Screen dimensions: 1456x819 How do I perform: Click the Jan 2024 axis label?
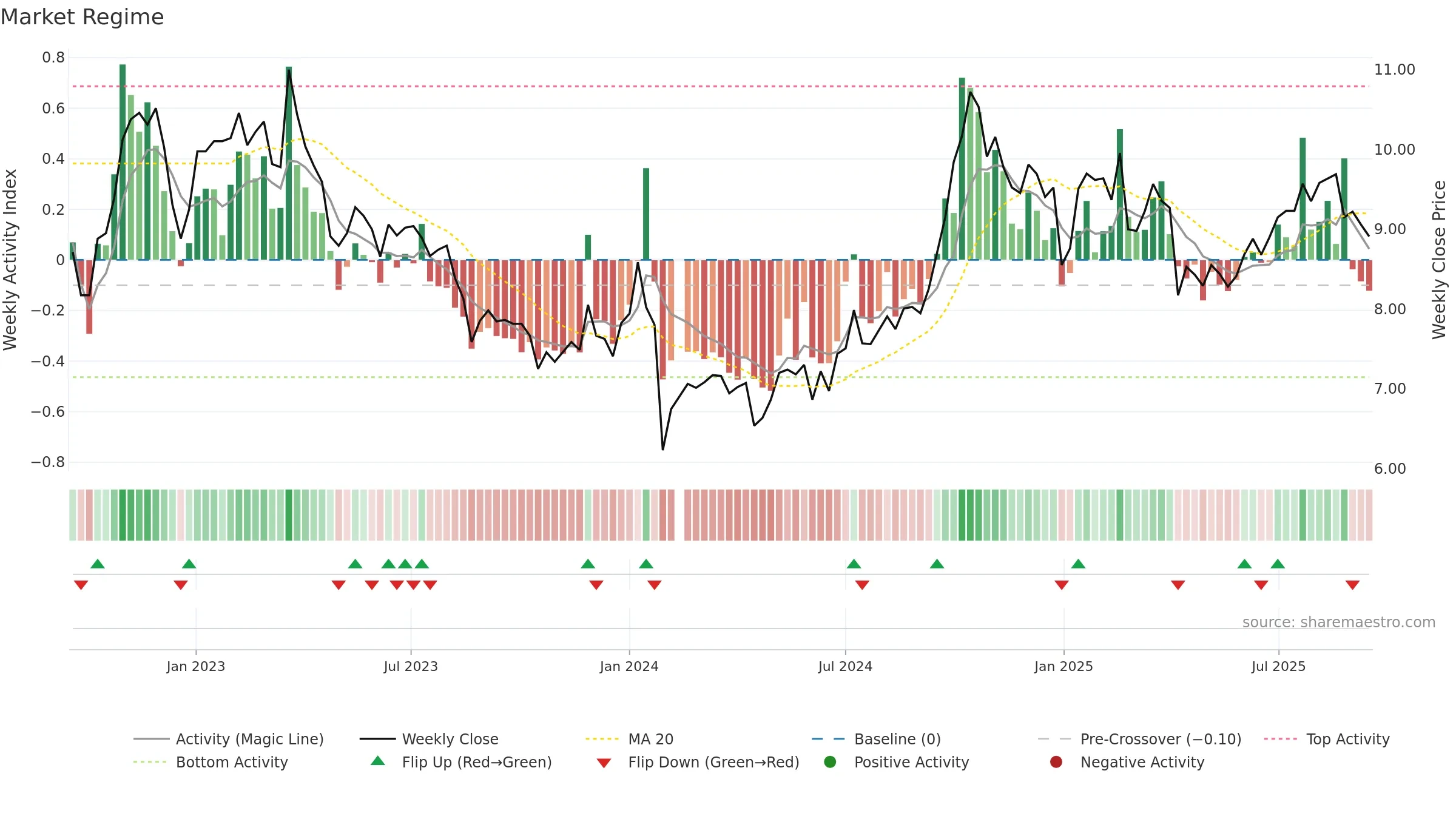[629, 666]
